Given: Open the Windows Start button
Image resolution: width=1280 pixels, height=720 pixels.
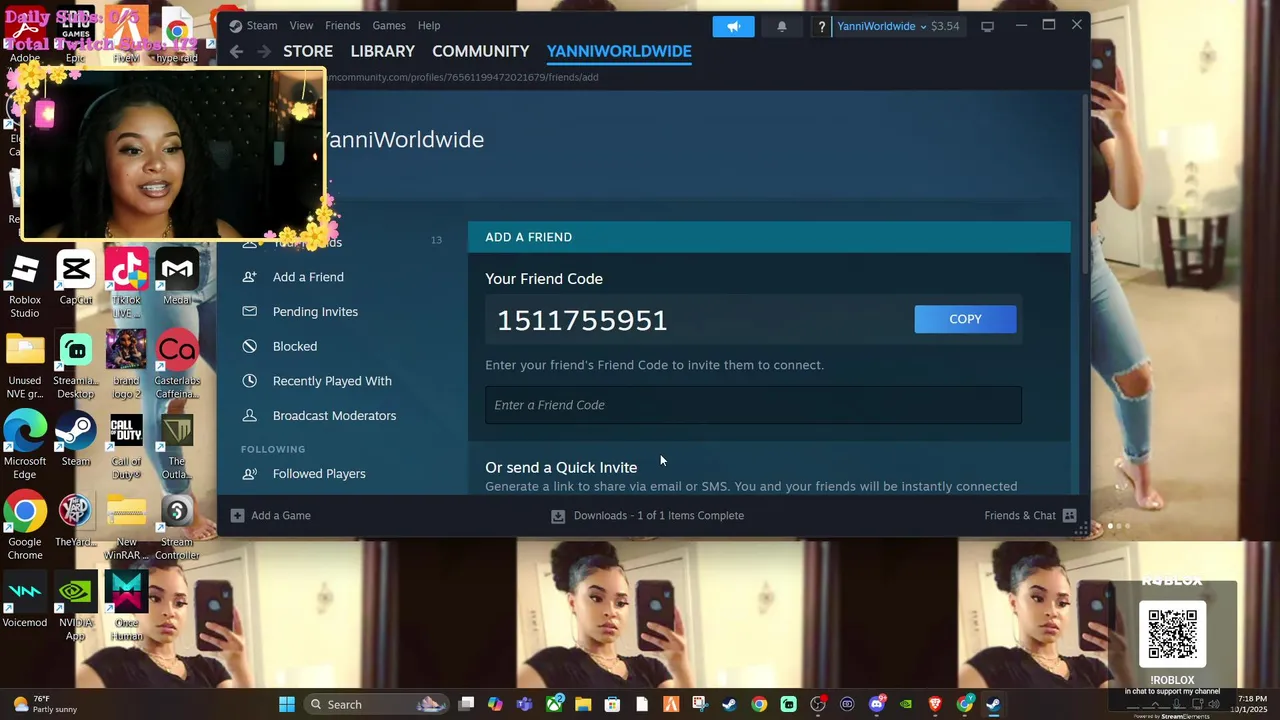Looking at the screenshot, I should coord(287,704).
